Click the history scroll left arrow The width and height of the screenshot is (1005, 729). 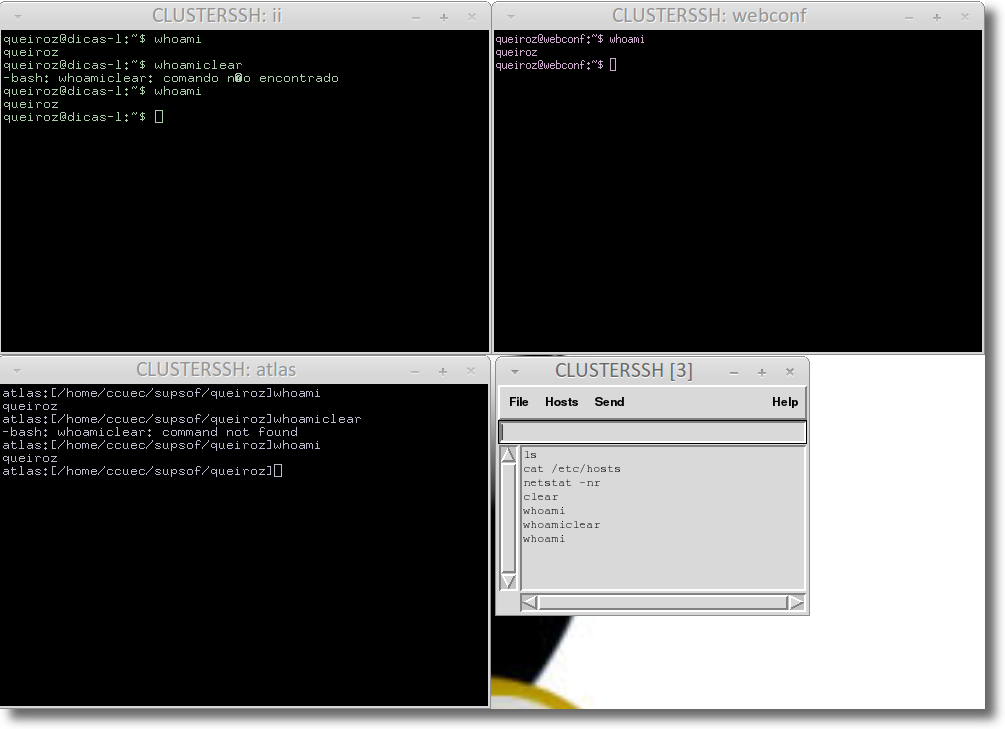point(529,603)
